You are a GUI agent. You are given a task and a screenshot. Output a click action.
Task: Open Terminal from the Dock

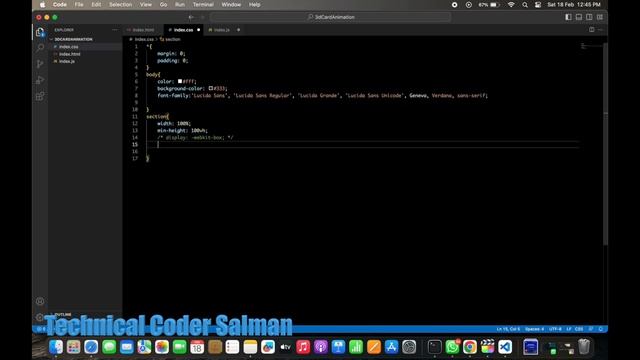point(434,347)
